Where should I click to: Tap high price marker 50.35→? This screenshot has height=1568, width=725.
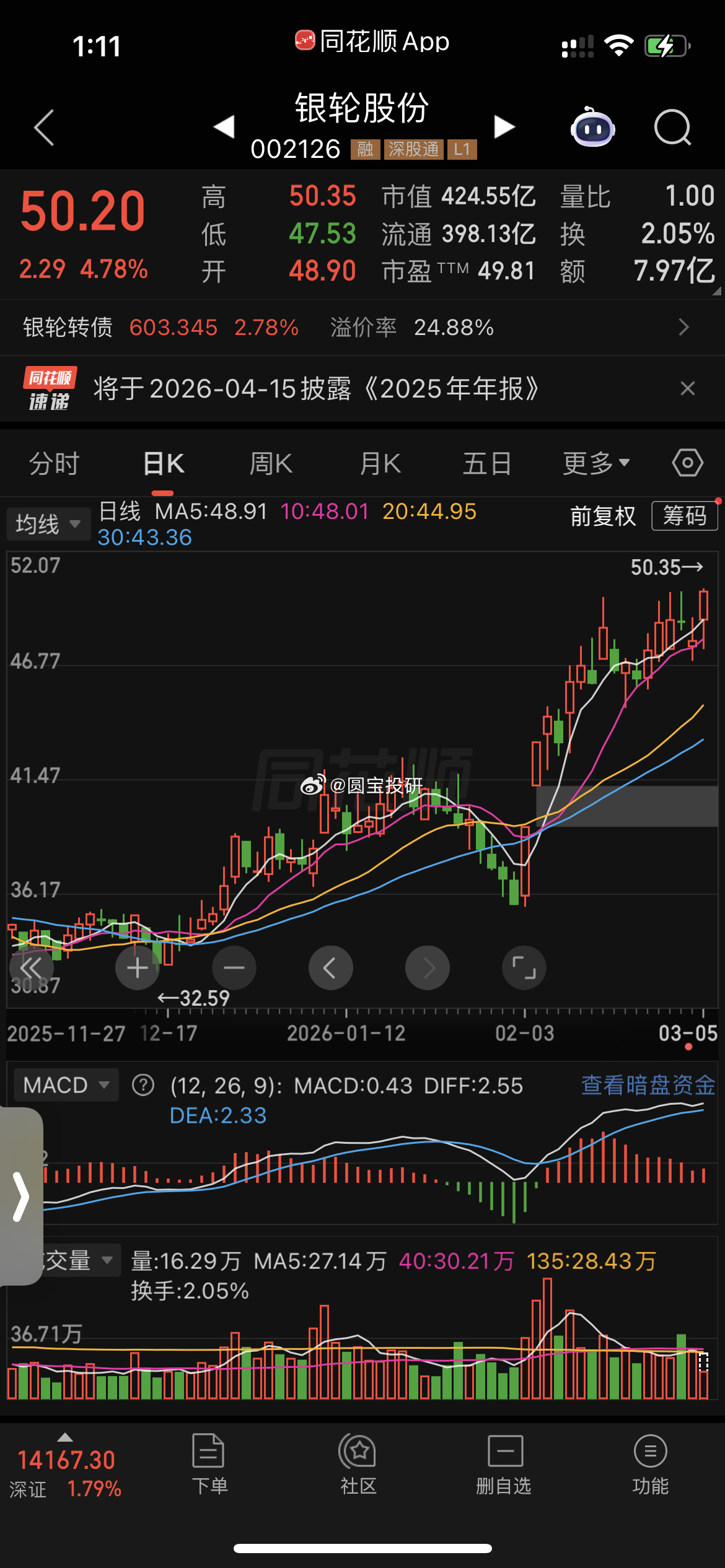point(667,567)
